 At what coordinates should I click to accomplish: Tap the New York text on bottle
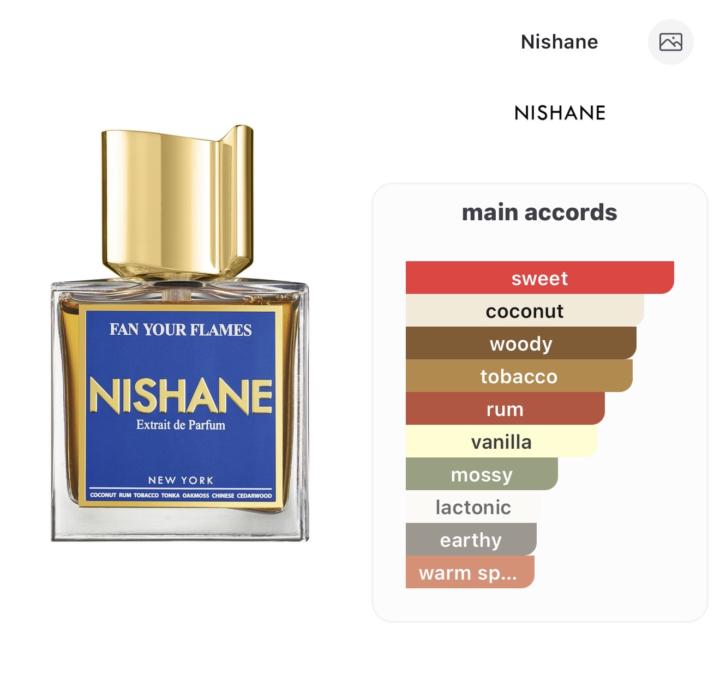pyautogui.click(x=181, y=480)
